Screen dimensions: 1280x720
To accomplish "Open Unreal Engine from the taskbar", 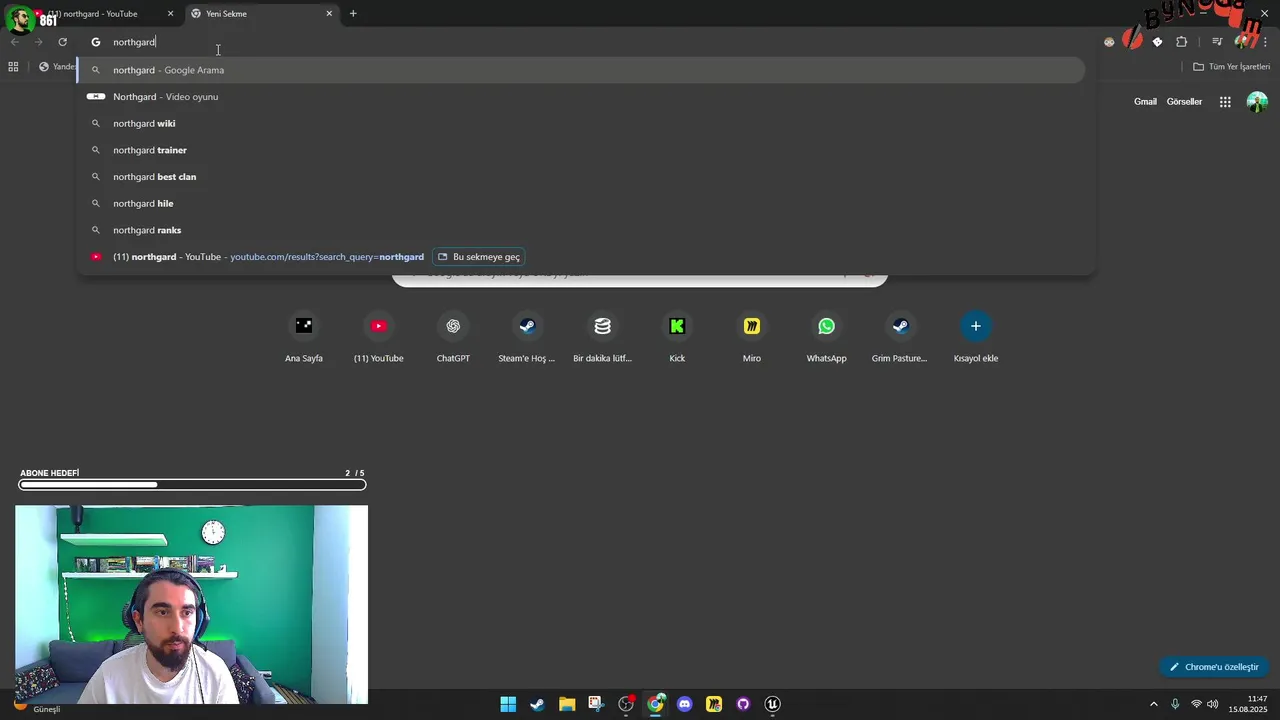I will click(x=772, y=704).
